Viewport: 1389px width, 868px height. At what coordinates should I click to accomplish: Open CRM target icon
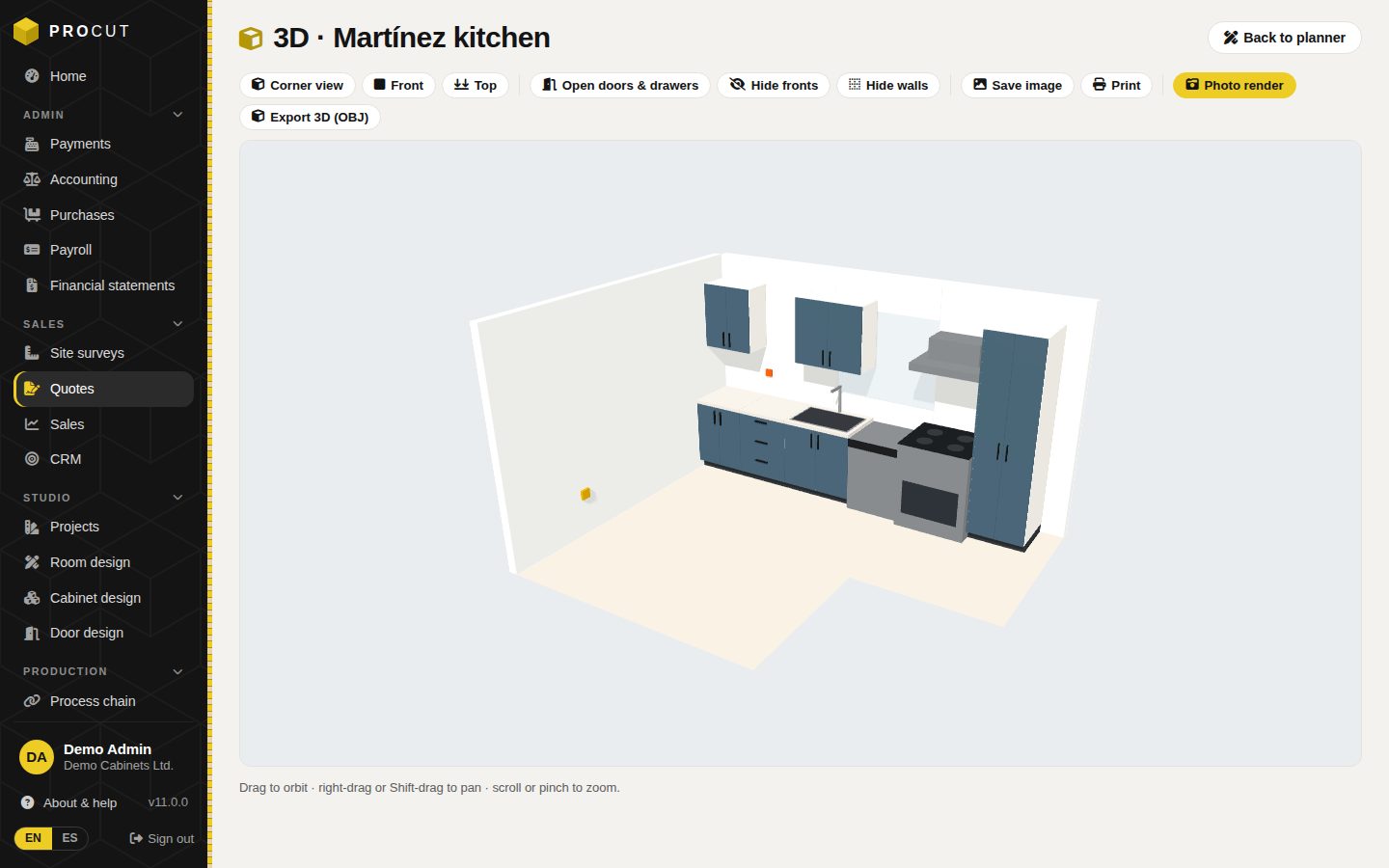click(x=32, y=459)
